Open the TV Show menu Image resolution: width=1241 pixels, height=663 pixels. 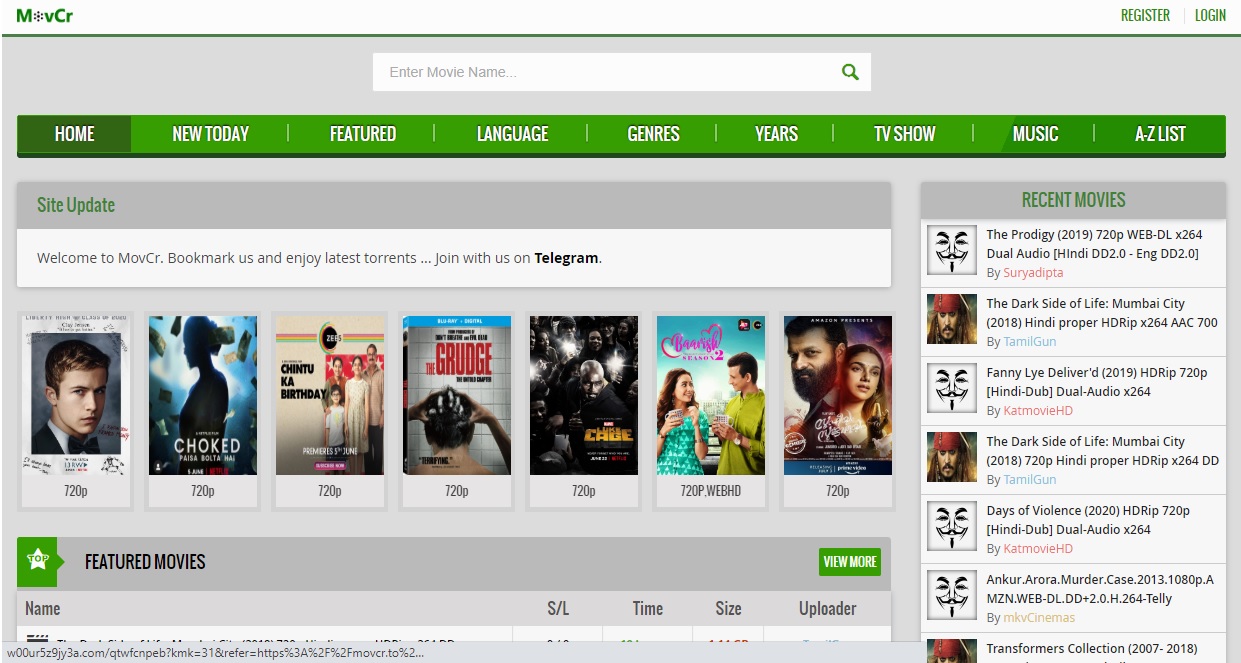click(904, 134)
